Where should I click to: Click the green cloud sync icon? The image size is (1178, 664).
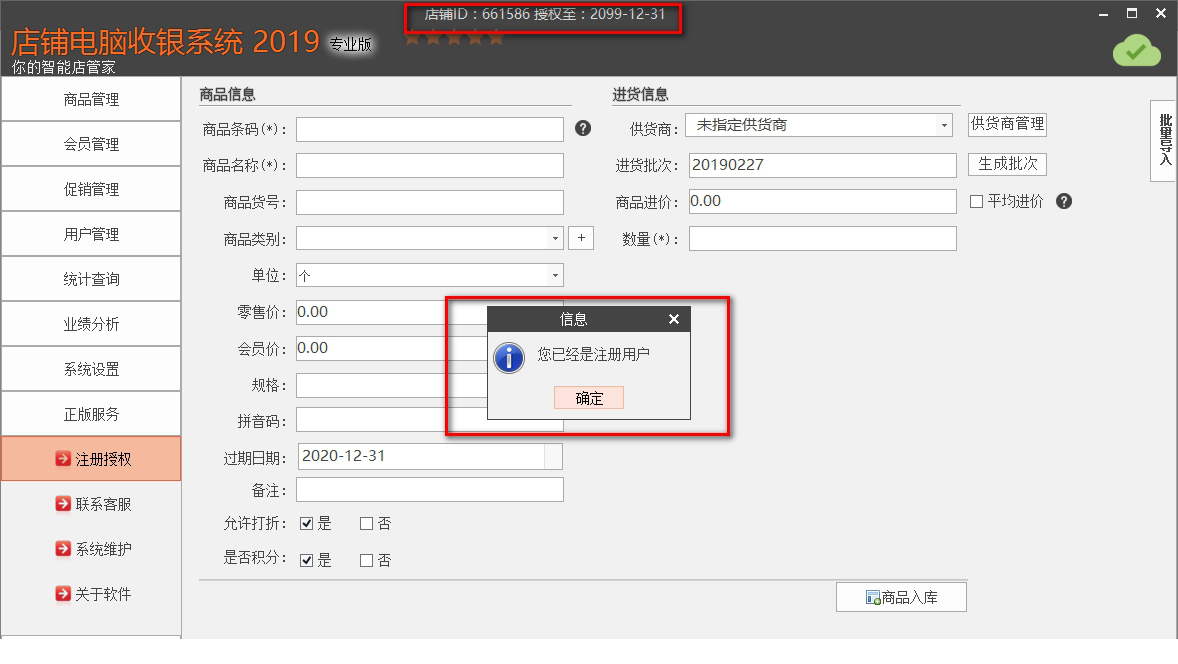click(1137, 50)
